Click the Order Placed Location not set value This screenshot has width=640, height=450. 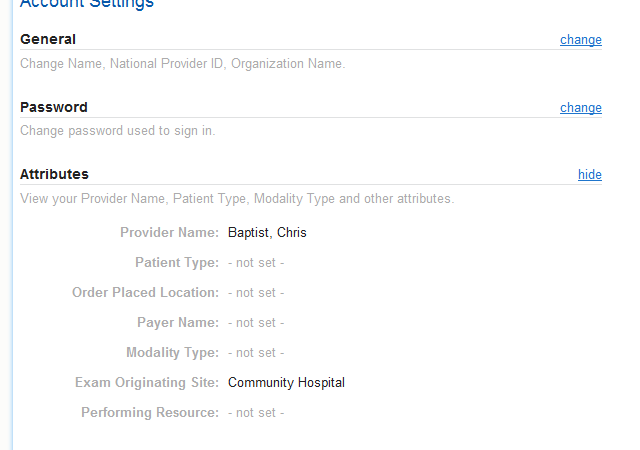[256, 293]
